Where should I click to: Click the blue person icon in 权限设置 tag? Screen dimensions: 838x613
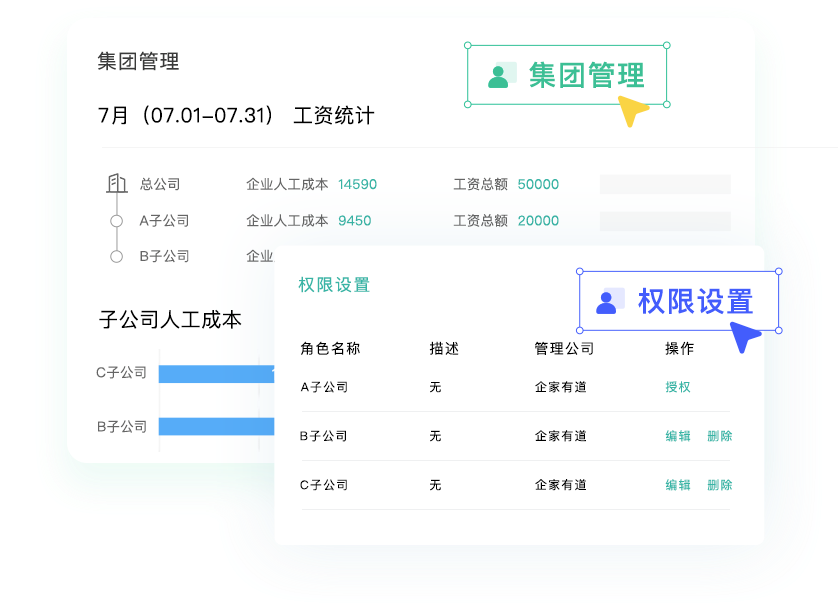coord(607,301)
